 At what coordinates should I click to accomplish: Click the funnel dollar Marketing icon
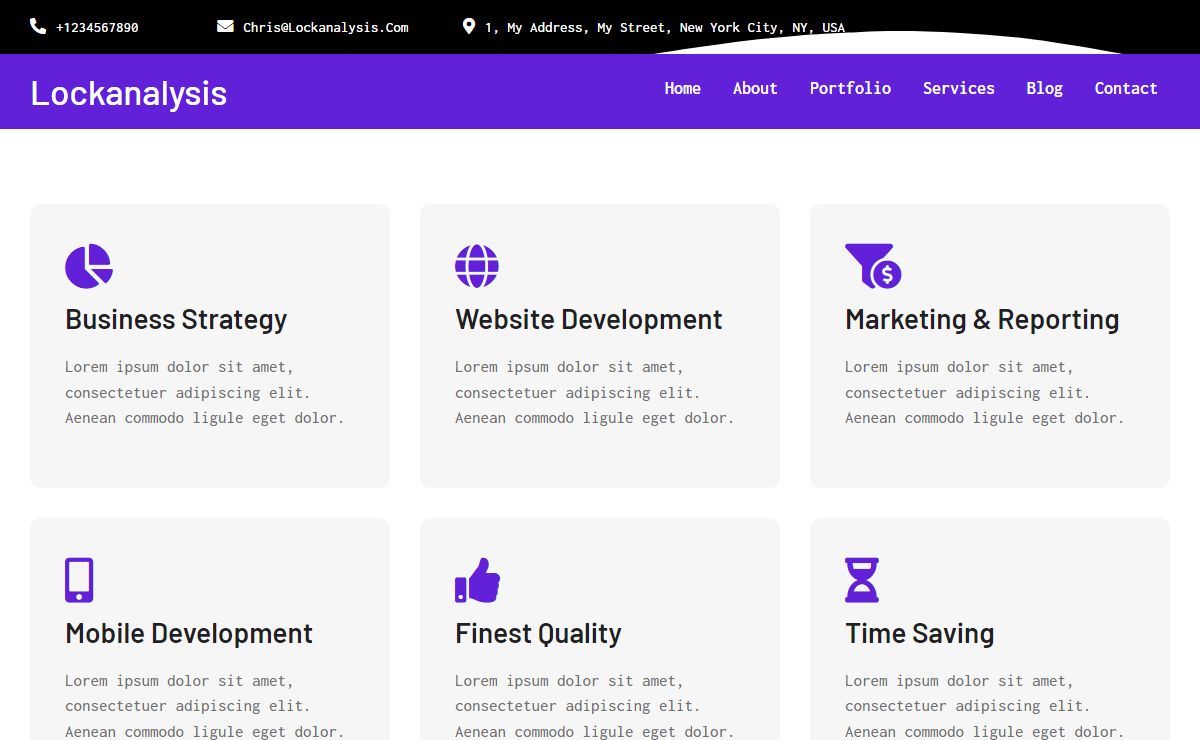tap(873, 266)
